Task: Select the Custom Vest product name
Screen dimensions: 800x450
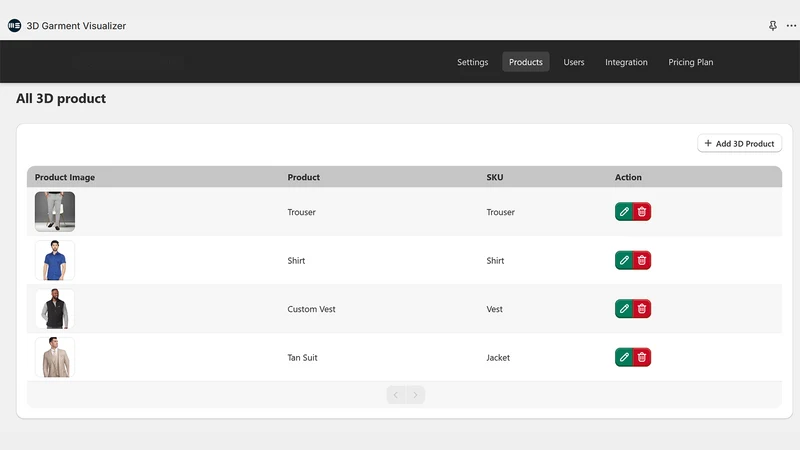Action: [311, 309]
